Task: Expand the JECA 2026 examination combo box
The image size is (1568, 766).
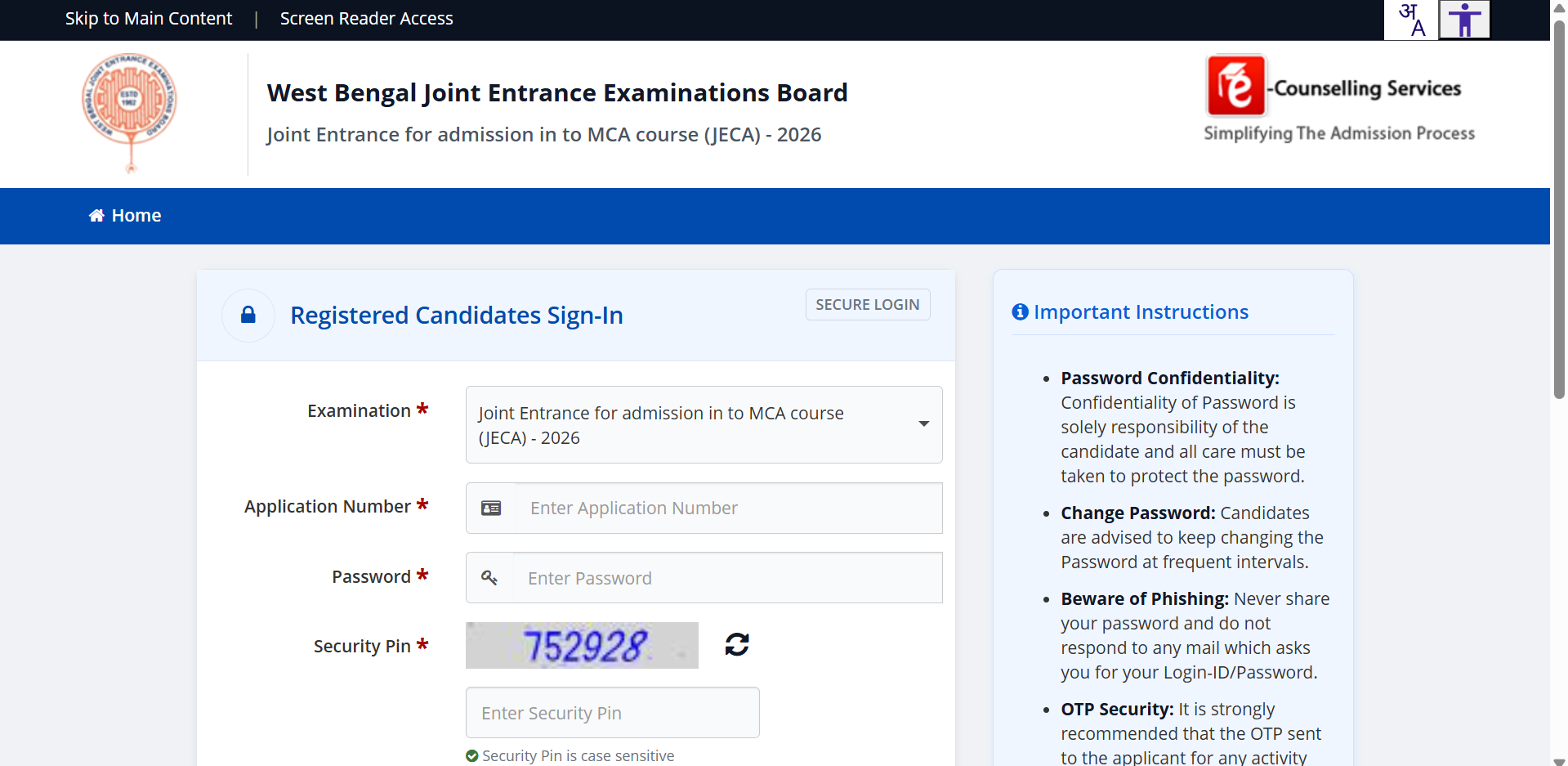Action: (703, 424)
